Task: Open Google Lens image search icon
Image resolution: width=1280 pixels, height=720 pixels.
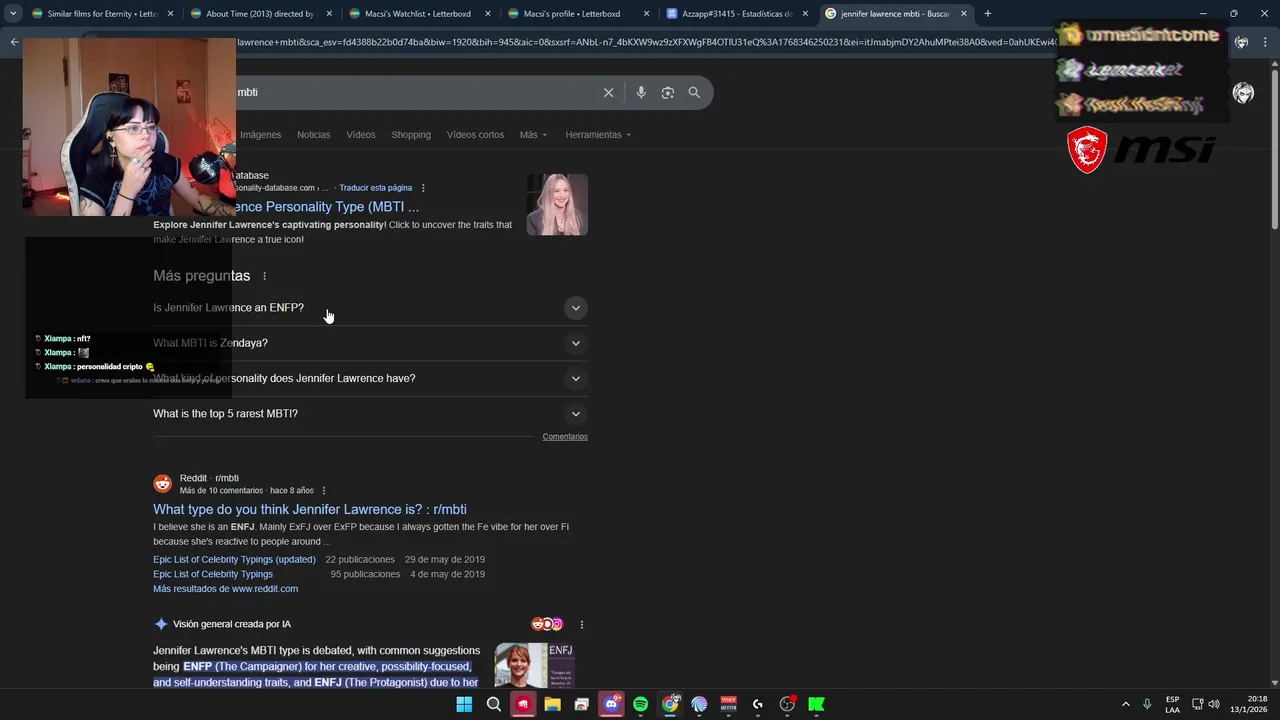Action: (668, 92)
